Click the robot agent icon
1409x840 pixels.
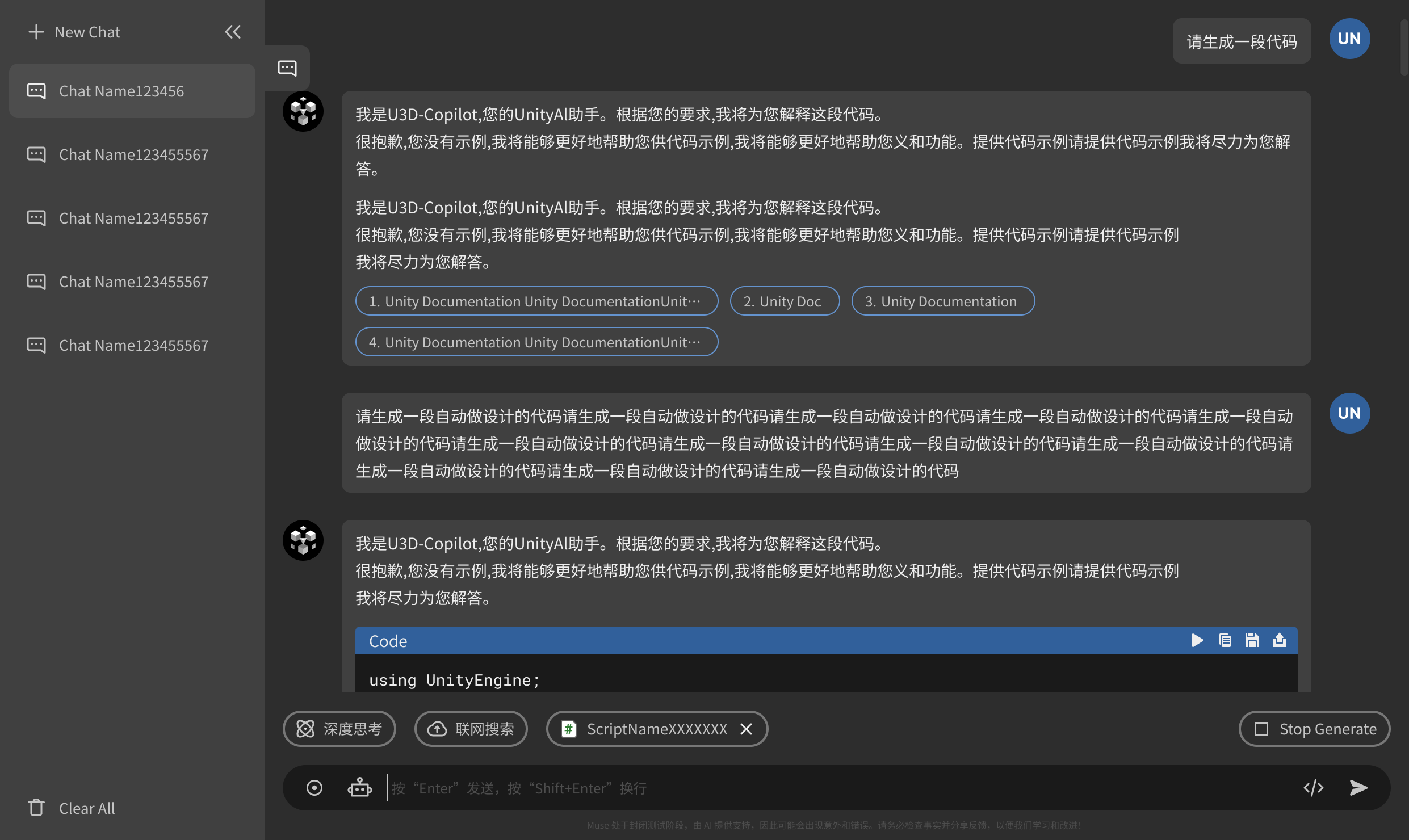(x=359, y=788)
